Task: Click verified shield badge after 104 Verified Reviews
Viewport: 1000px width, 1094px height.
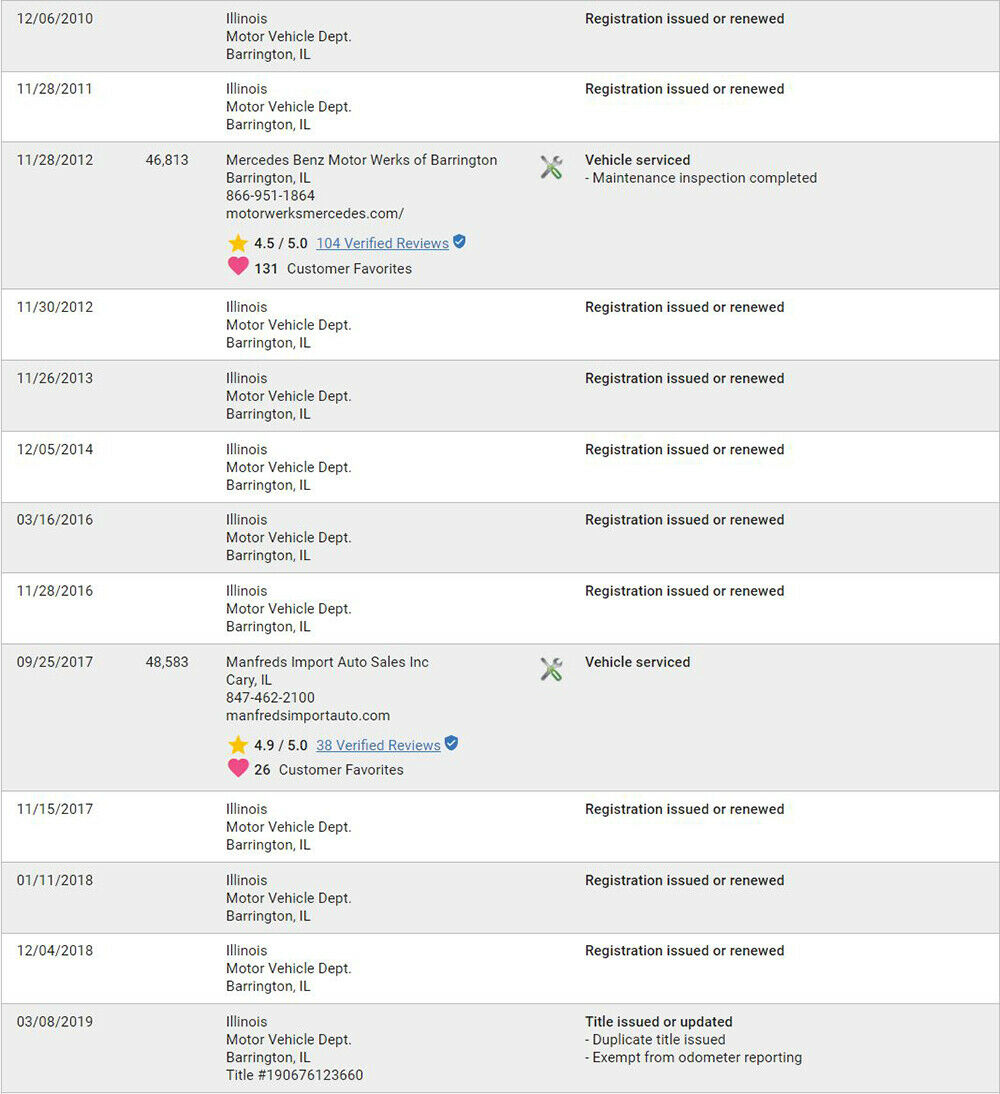Action: [x=459, y=242]
